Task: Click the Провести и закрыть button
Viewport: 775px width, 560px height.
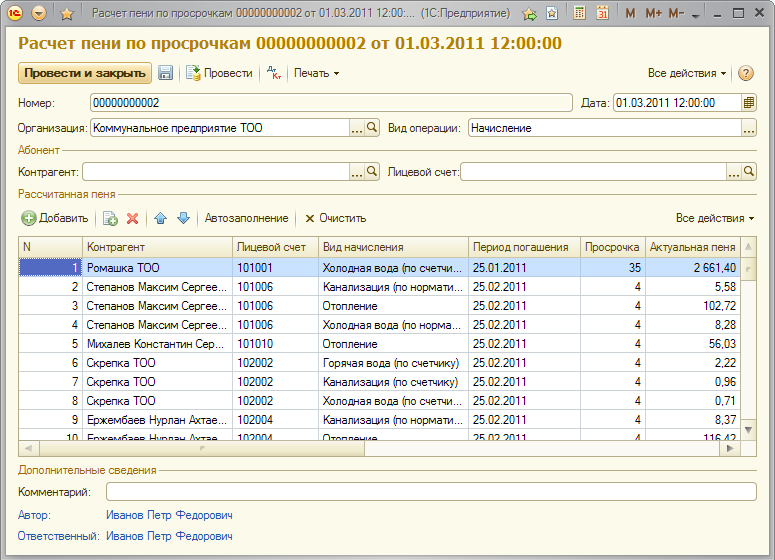Action: (x=84, y=73)
